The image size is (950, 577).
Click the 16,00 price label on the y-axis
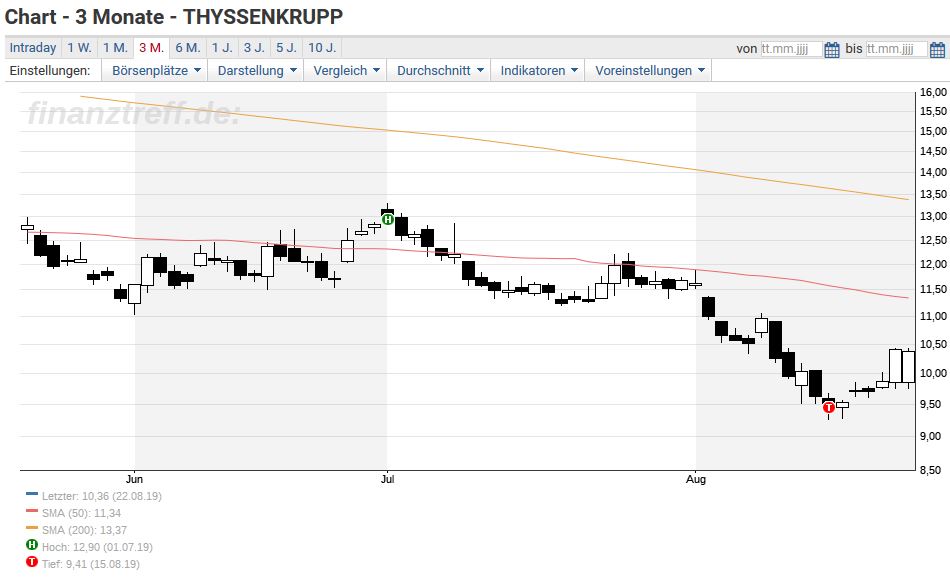click(x=933, y=92)
